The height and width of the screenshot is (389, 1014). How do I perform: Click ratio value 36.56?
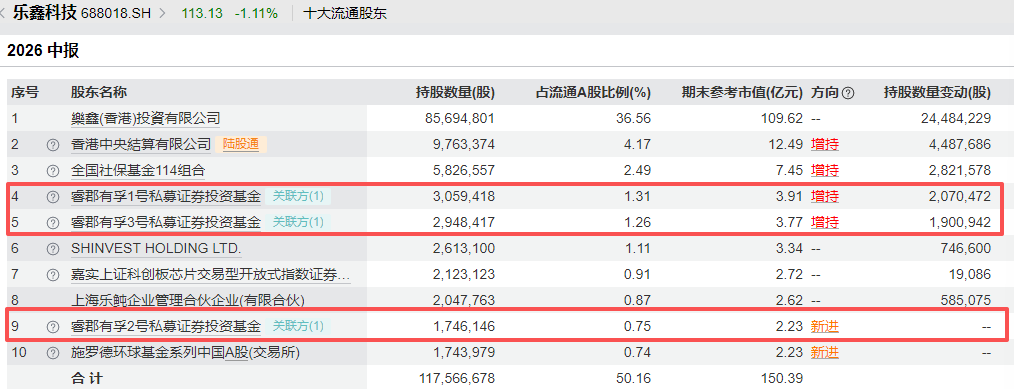coord(634,119)
